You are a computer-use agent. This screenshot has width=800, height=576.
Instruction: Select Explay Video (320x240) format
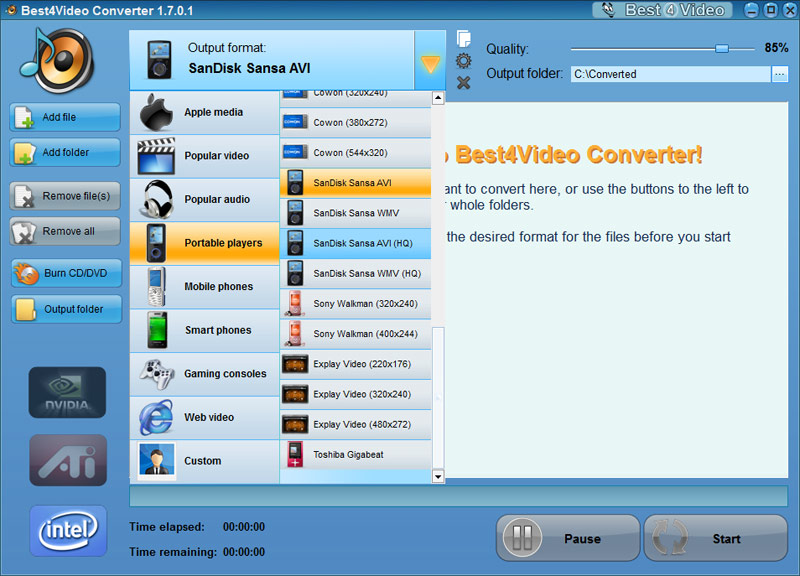pyautogui.click(x=356, y=394)
